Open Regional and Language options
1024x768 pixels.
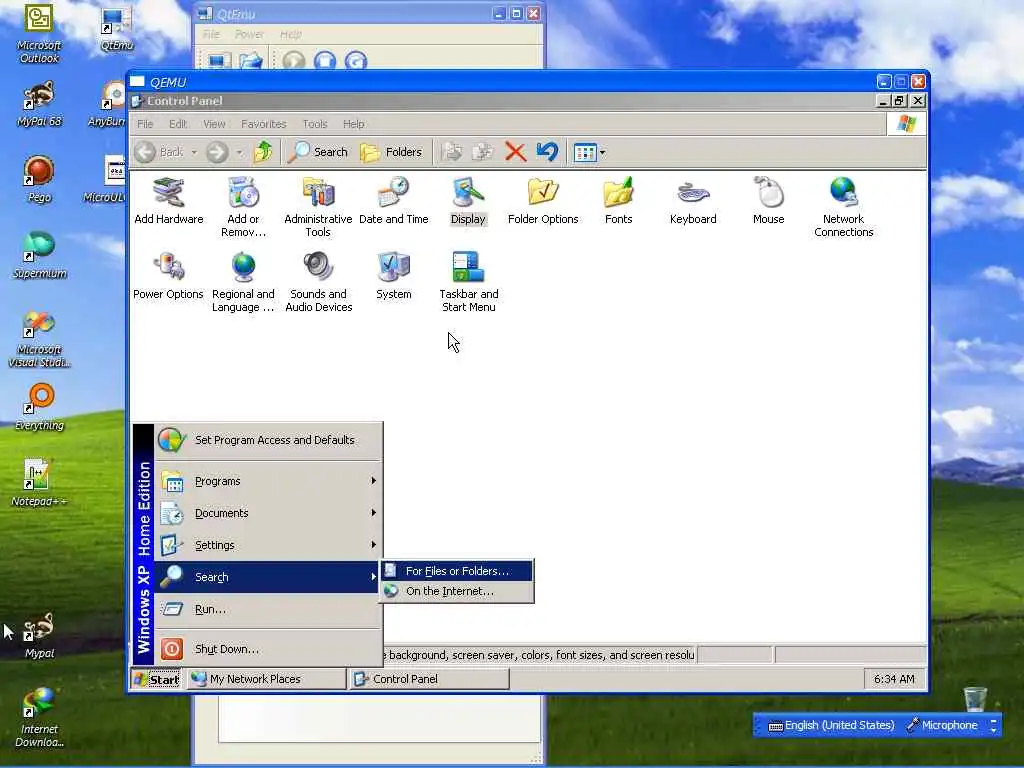tap(243, 281)
